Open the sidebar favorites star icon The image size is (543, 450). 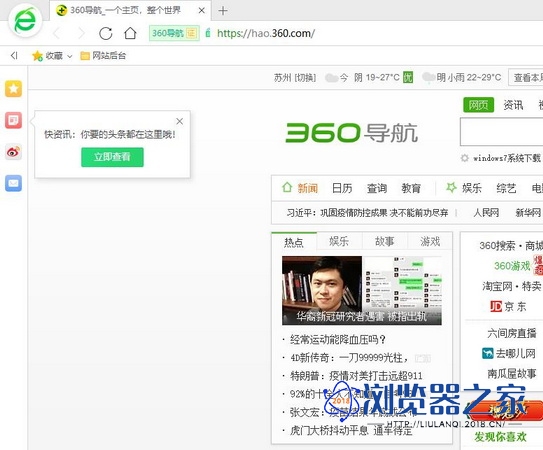click(x=14, y=89)
